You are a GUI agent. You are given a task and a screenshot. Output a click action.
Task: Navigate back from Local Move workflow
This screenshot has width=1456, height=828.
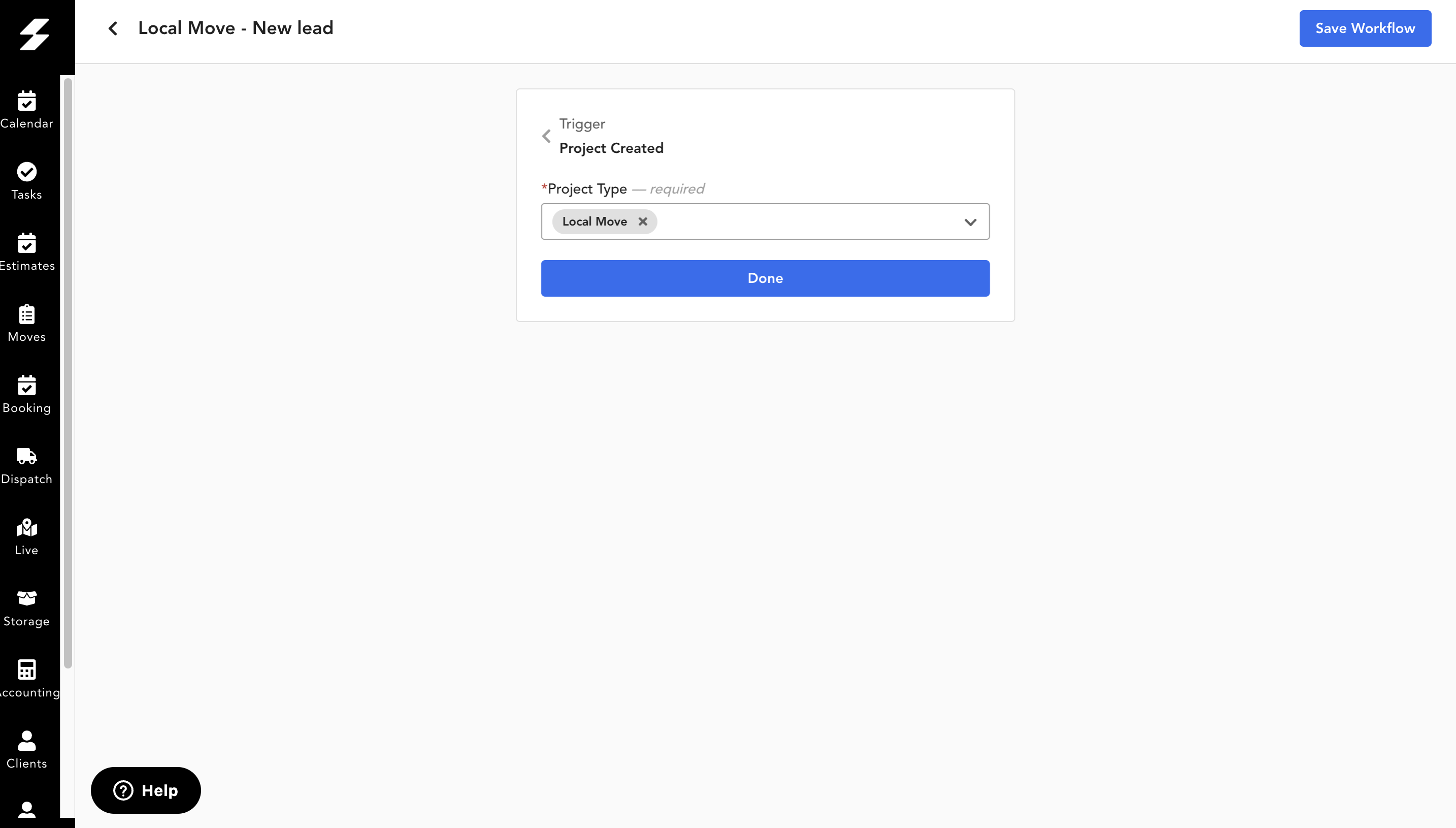tap(113, 28)
